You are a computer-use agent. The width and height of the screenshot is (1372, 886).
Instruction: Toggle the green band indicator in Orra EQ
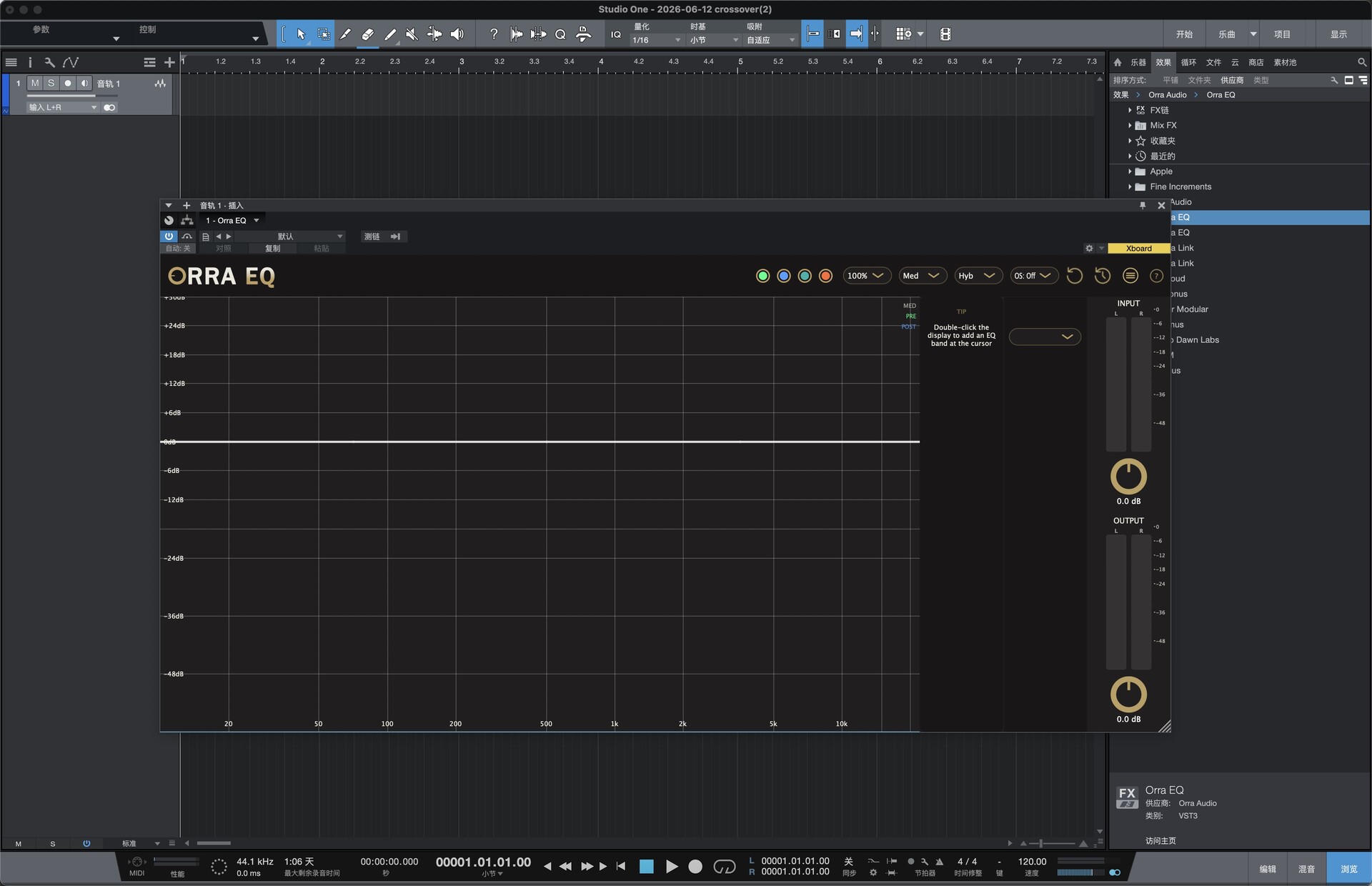point(762,276)
